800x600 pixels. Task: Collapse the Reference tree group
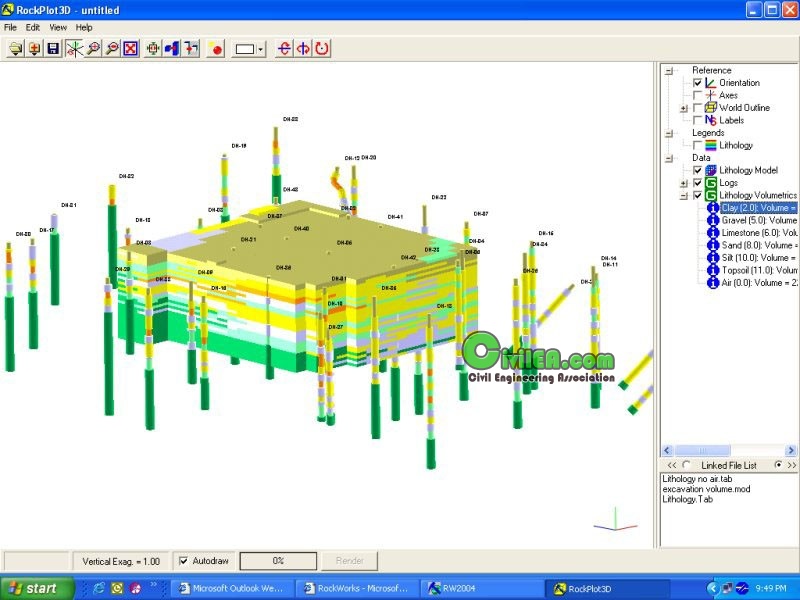(669, 71)
